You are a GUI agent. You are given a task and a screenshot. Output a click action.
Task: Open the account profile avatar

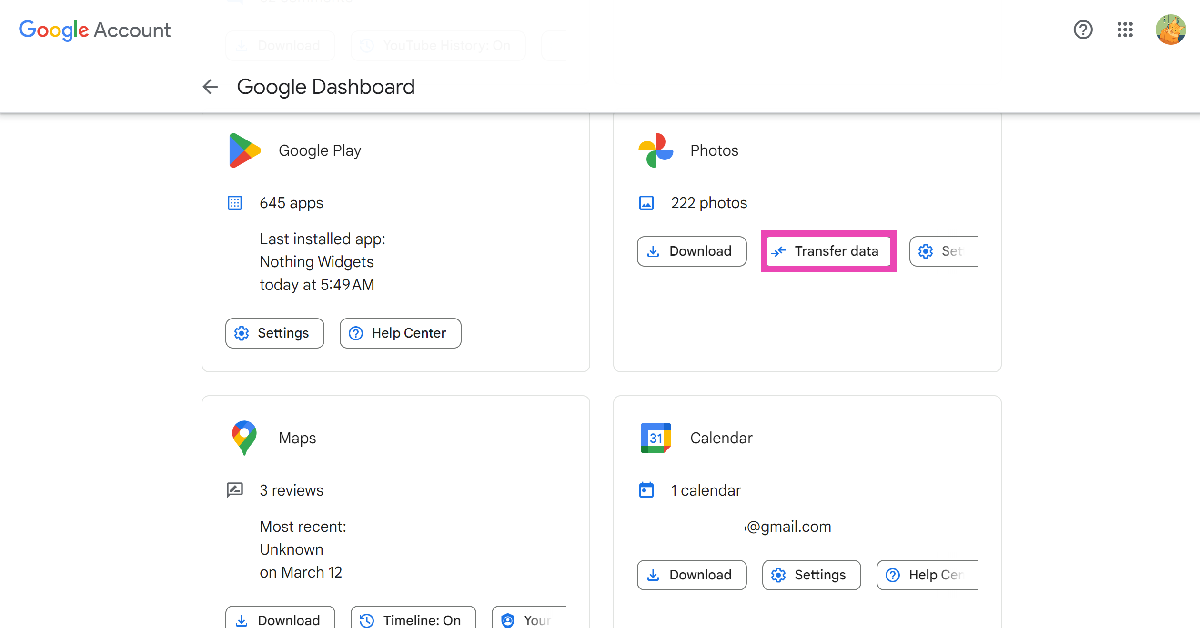[x=1170, y=30]
